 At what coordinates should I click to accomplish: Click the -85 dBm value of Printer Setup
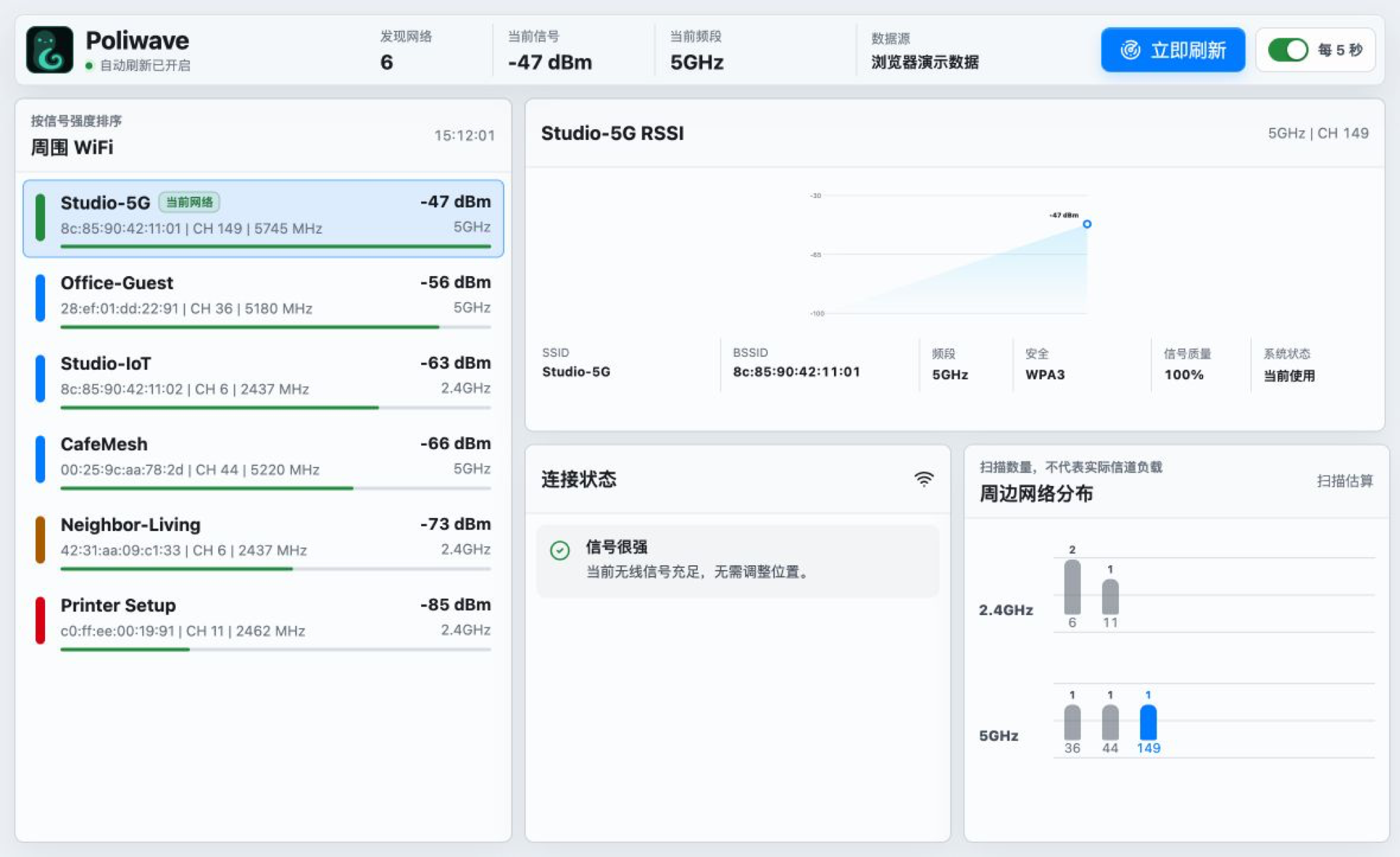tap(455, 605)
